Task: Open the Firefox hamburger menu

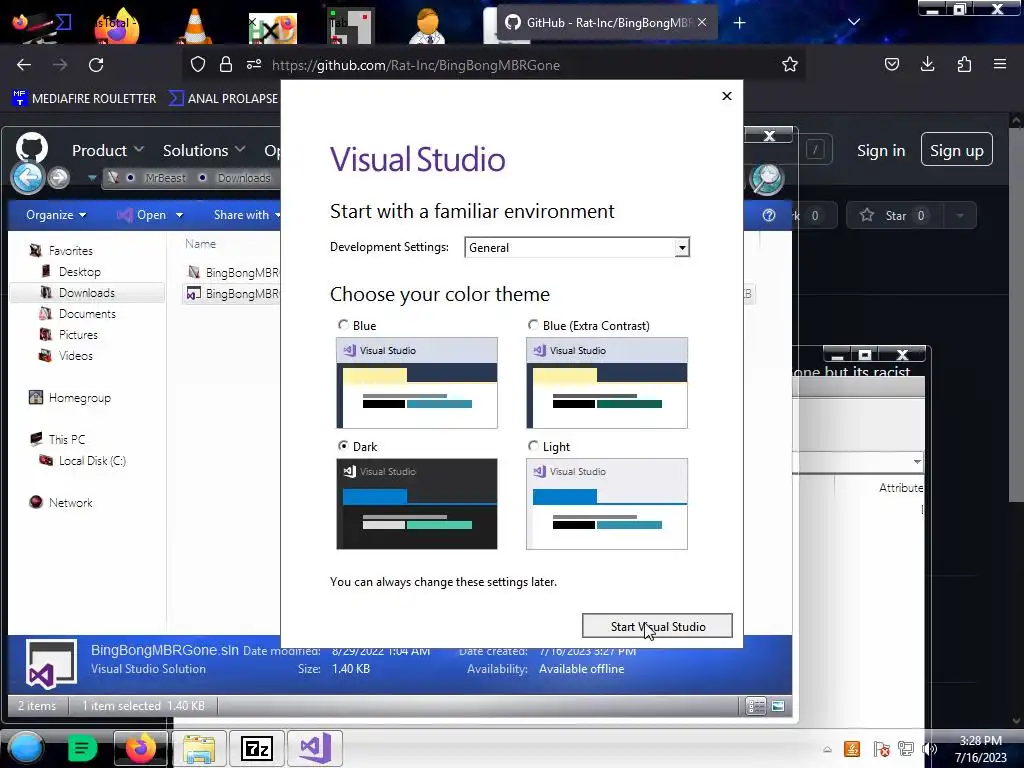Action: [1000, 64]
